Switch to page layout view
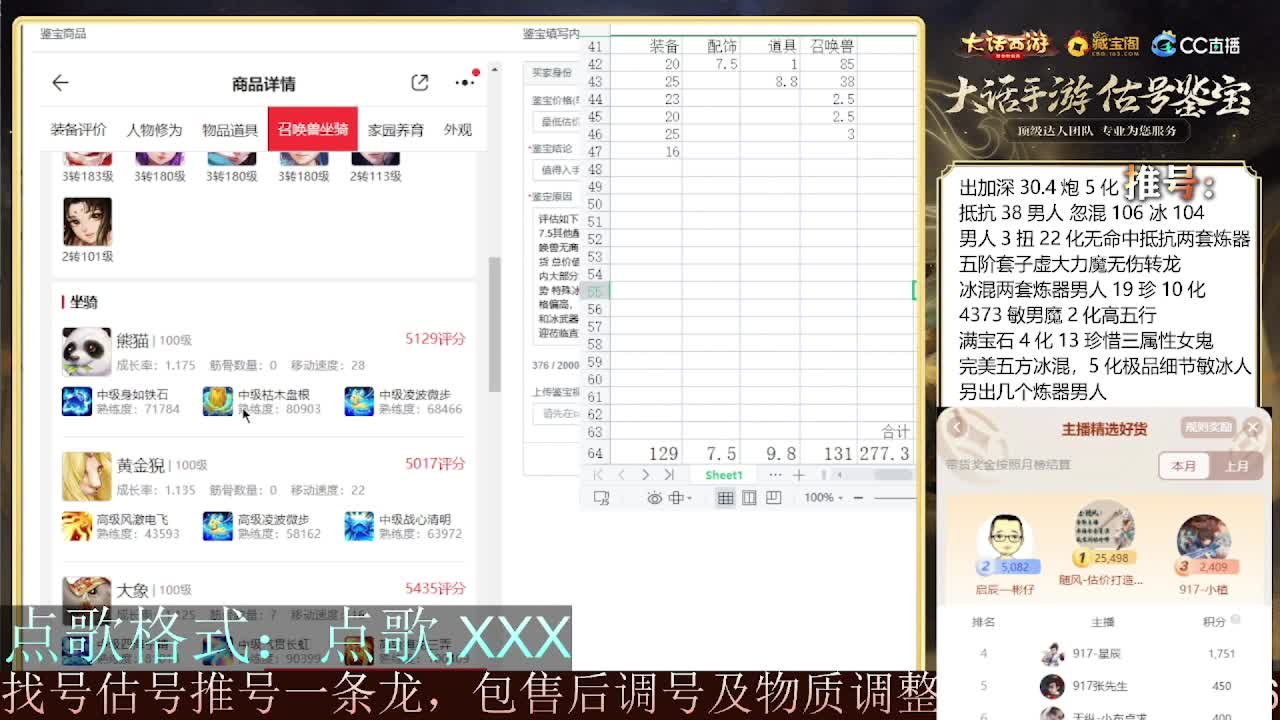This screenshot has height=720, width=1280. [749, 498]
